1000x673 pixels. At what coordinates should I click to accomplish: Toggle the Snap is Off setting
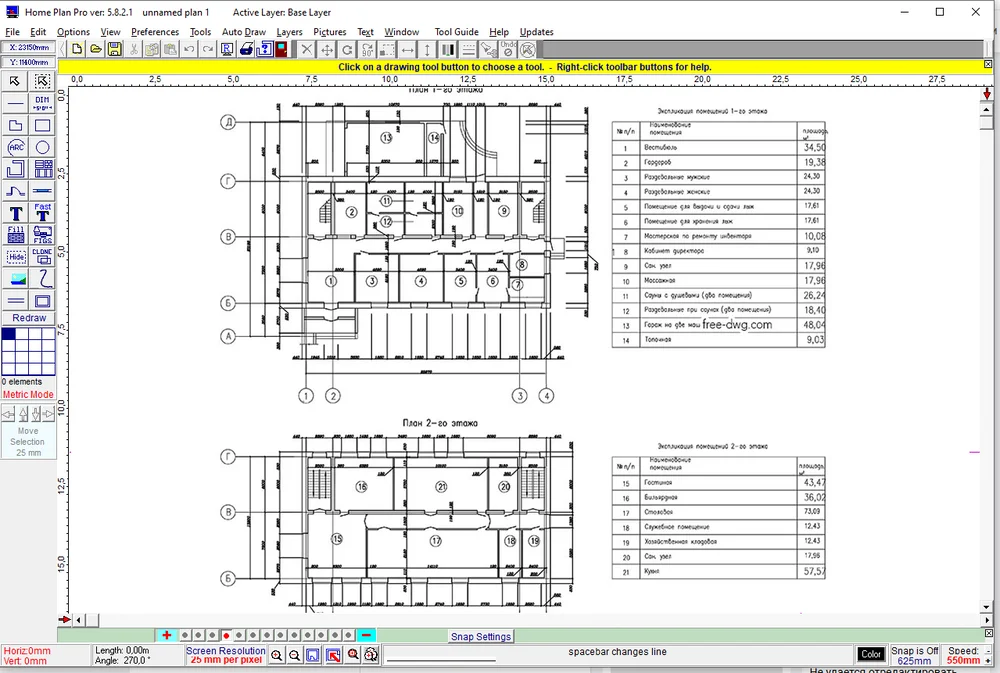(x=914, y=655)
